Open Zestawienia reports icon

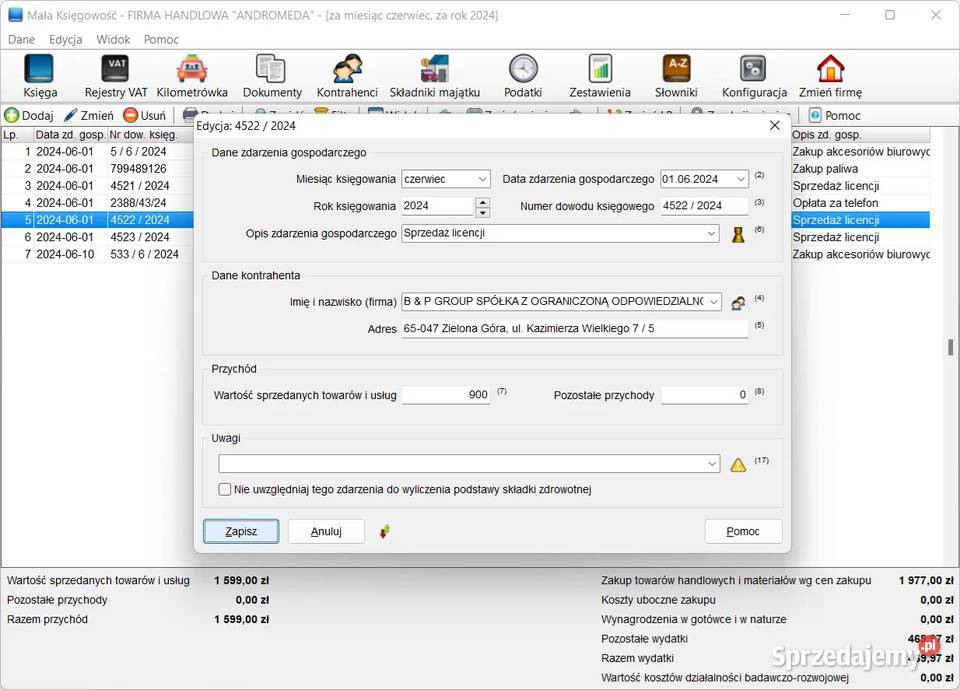point(600,69)
